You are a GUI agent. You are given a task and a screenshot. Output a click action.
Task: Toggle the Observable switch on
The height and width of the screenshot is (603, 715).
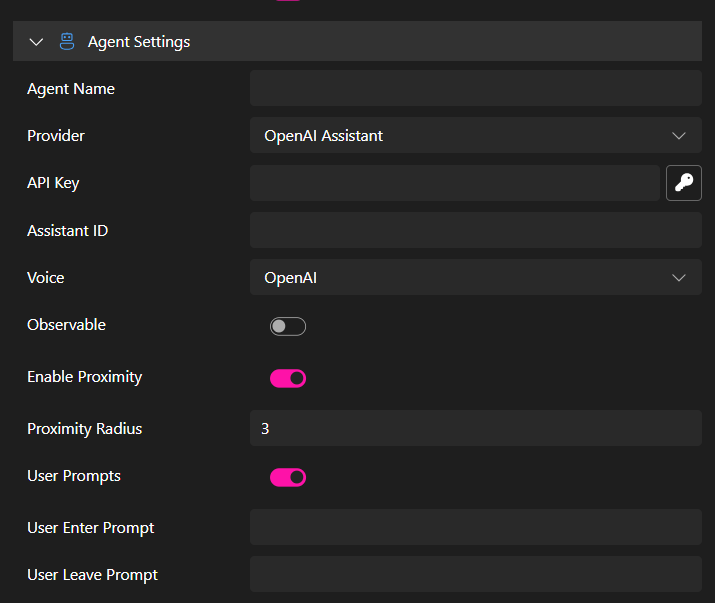click(288, 326)
